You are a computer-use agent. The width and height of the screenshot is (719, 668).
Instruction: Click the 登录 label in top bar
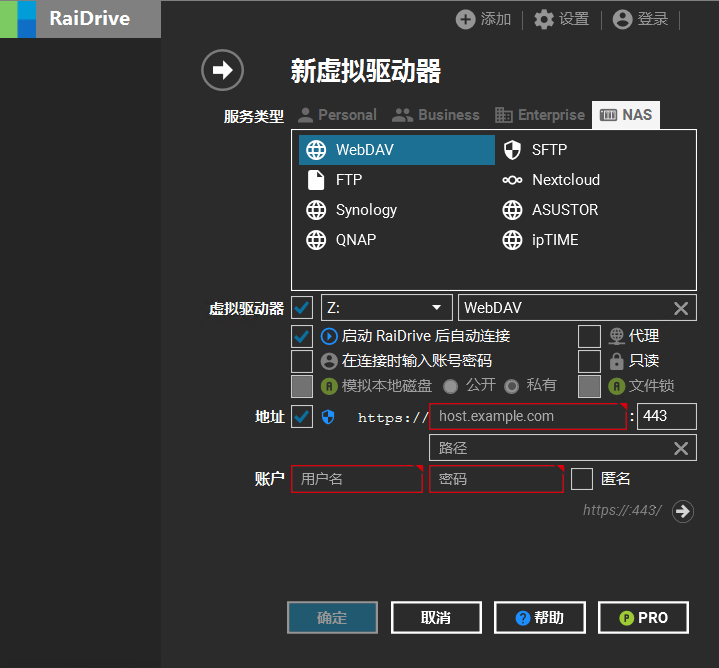point(653,19)
